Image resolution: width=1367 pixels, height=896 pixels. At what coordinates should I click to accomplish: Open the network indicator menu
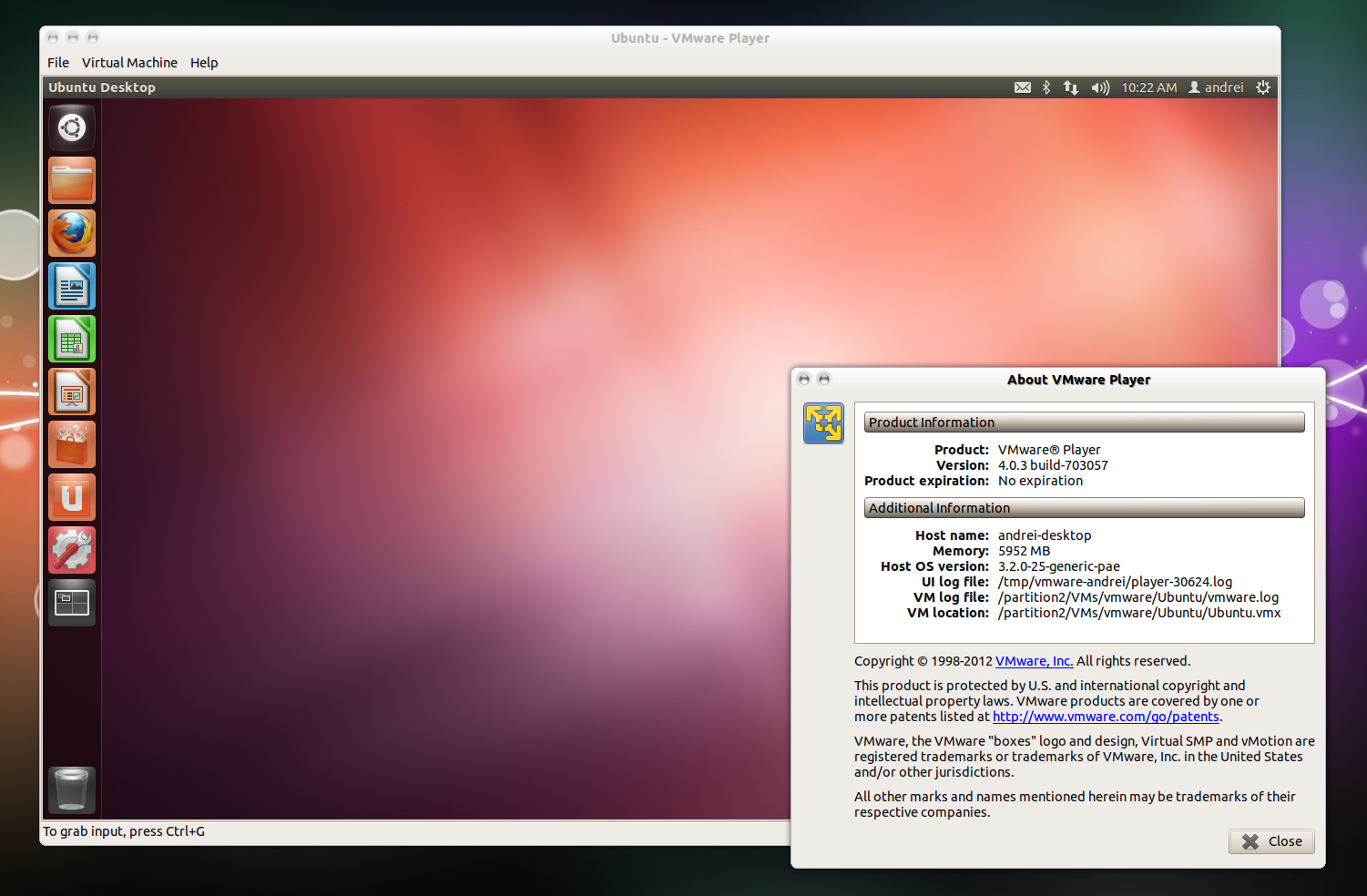coord(1070,87)
